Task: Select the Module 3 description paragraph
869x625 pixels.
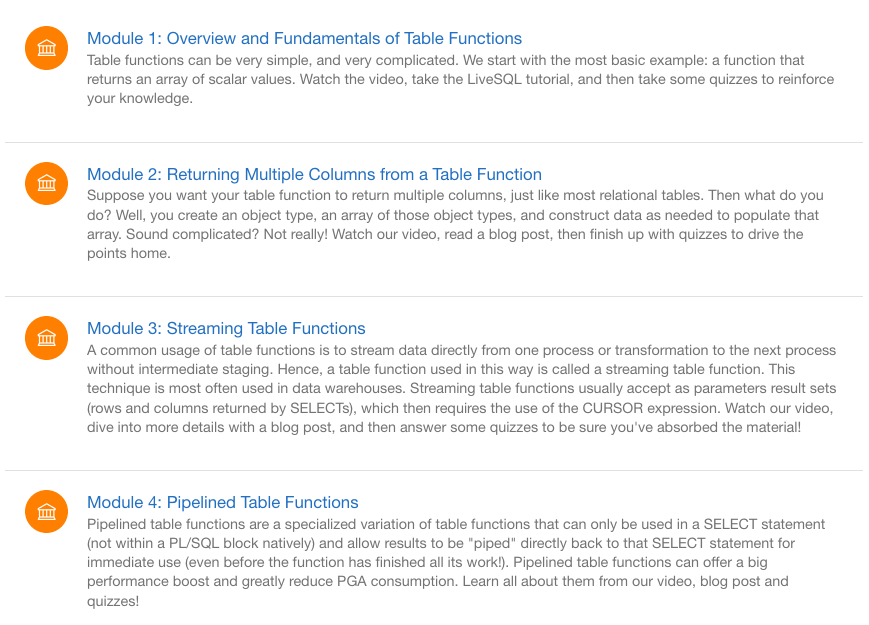Action: tap(460, 388)
